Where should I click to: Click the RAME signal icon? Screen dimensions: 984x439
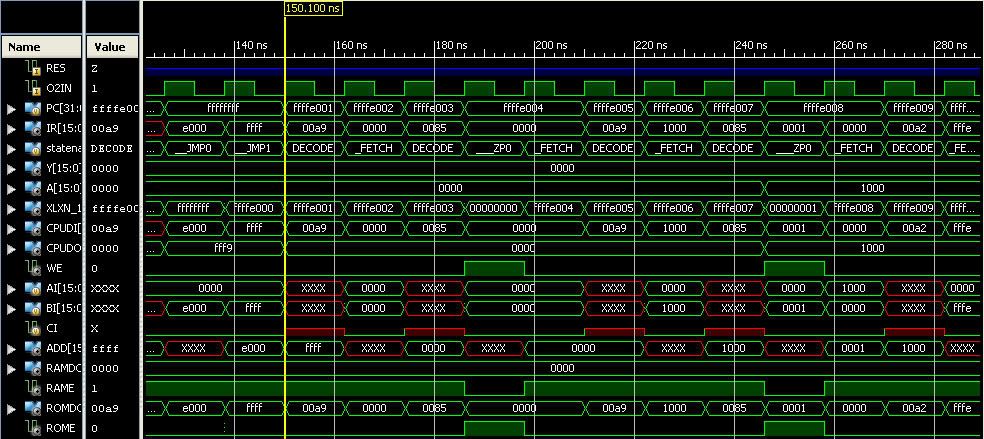pos(31,388)
